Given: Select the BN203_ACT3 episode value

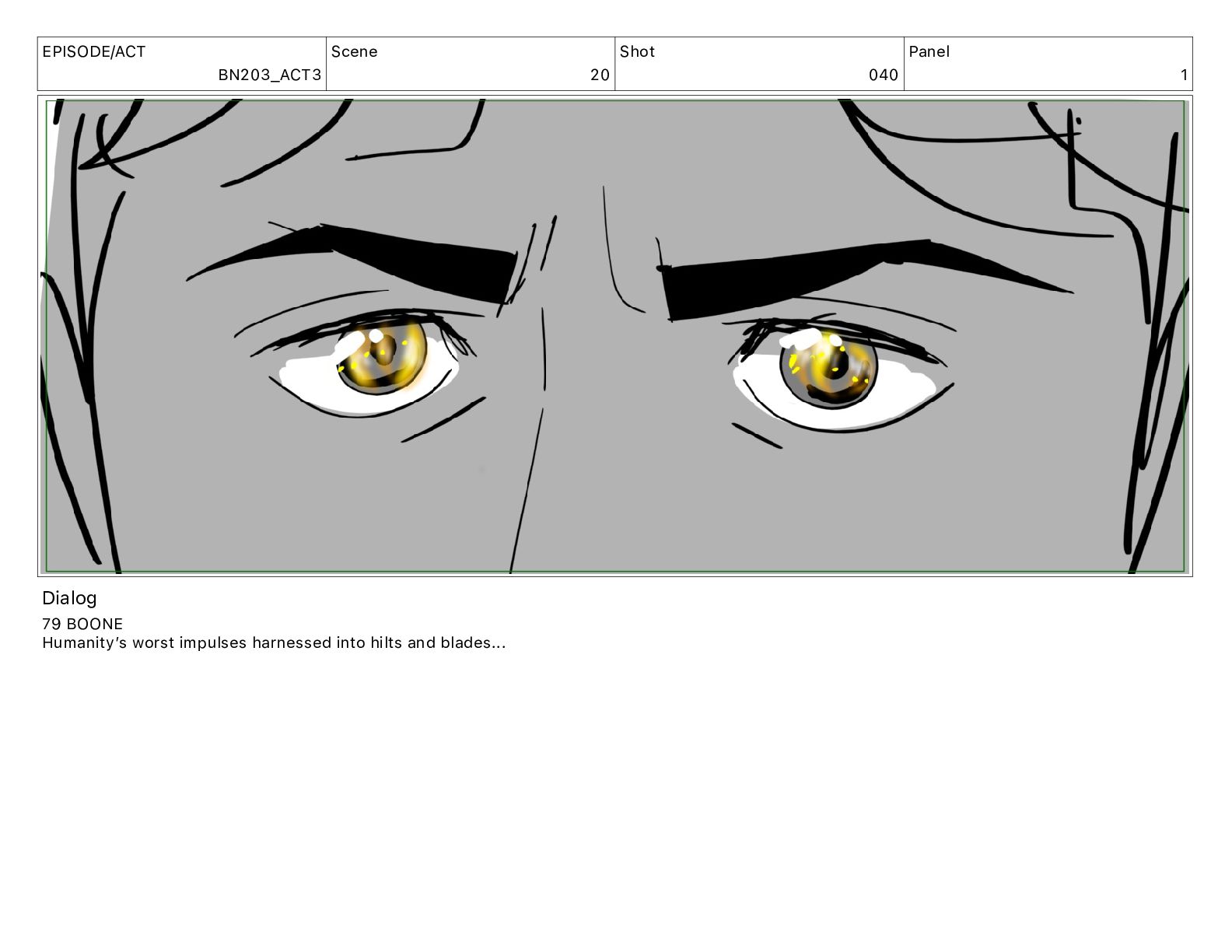Looking at the screenshot, I should (x=269, y=75).
